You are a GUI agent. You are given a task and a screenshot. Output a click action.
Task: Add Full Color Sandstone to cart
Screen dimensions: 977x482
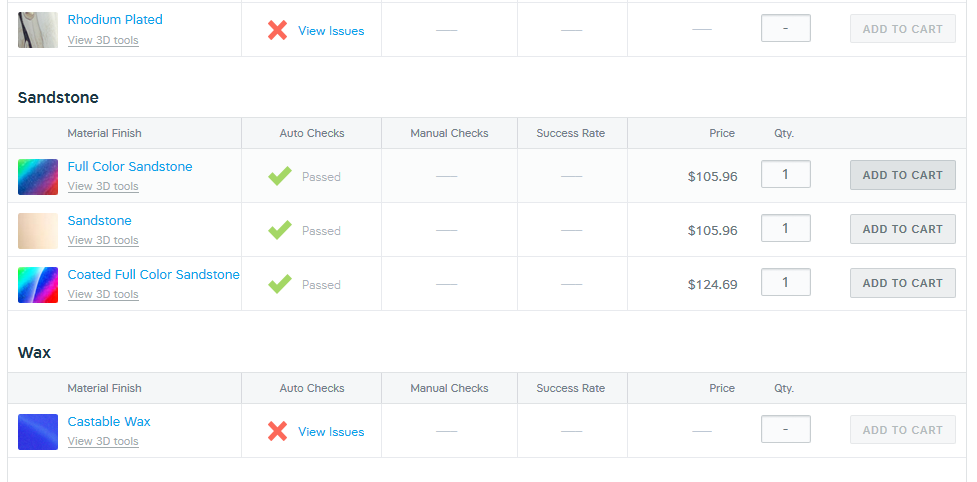pos(902,175)
